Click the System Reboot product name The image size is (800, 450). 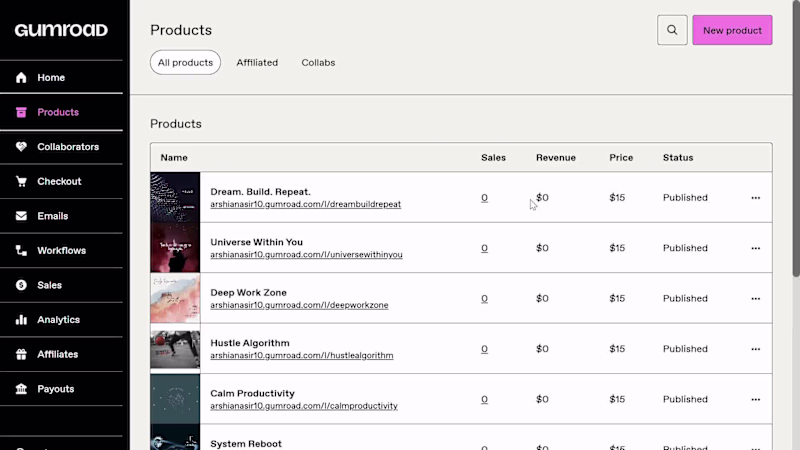point(246,444)
